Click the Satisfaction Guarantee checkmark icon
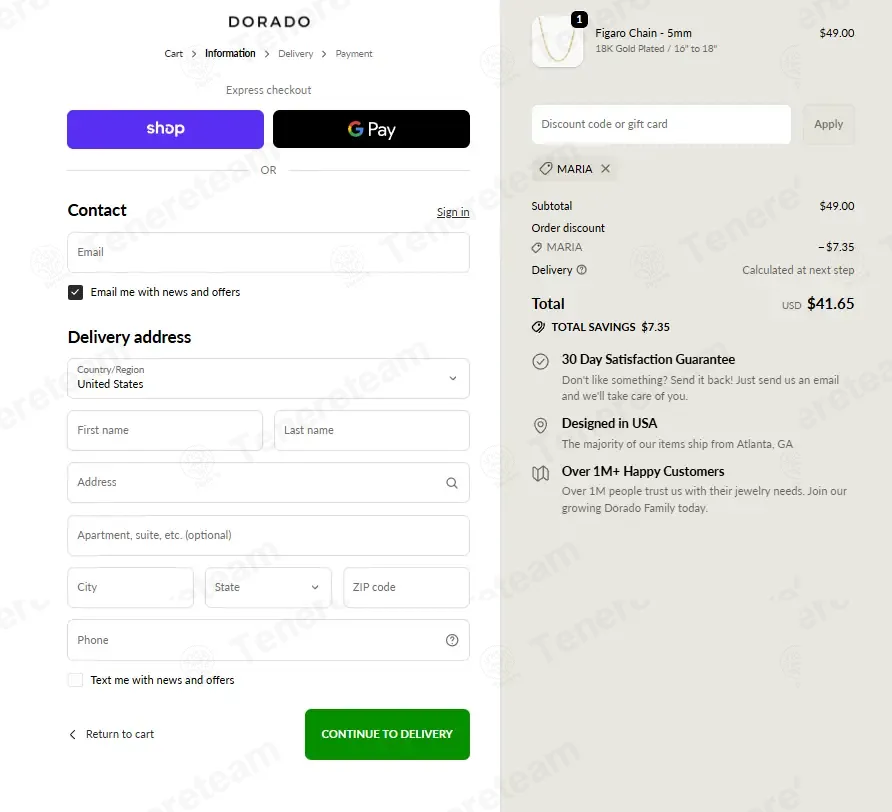Viewport: 892px width, 812px height. [x=540, y=361]
